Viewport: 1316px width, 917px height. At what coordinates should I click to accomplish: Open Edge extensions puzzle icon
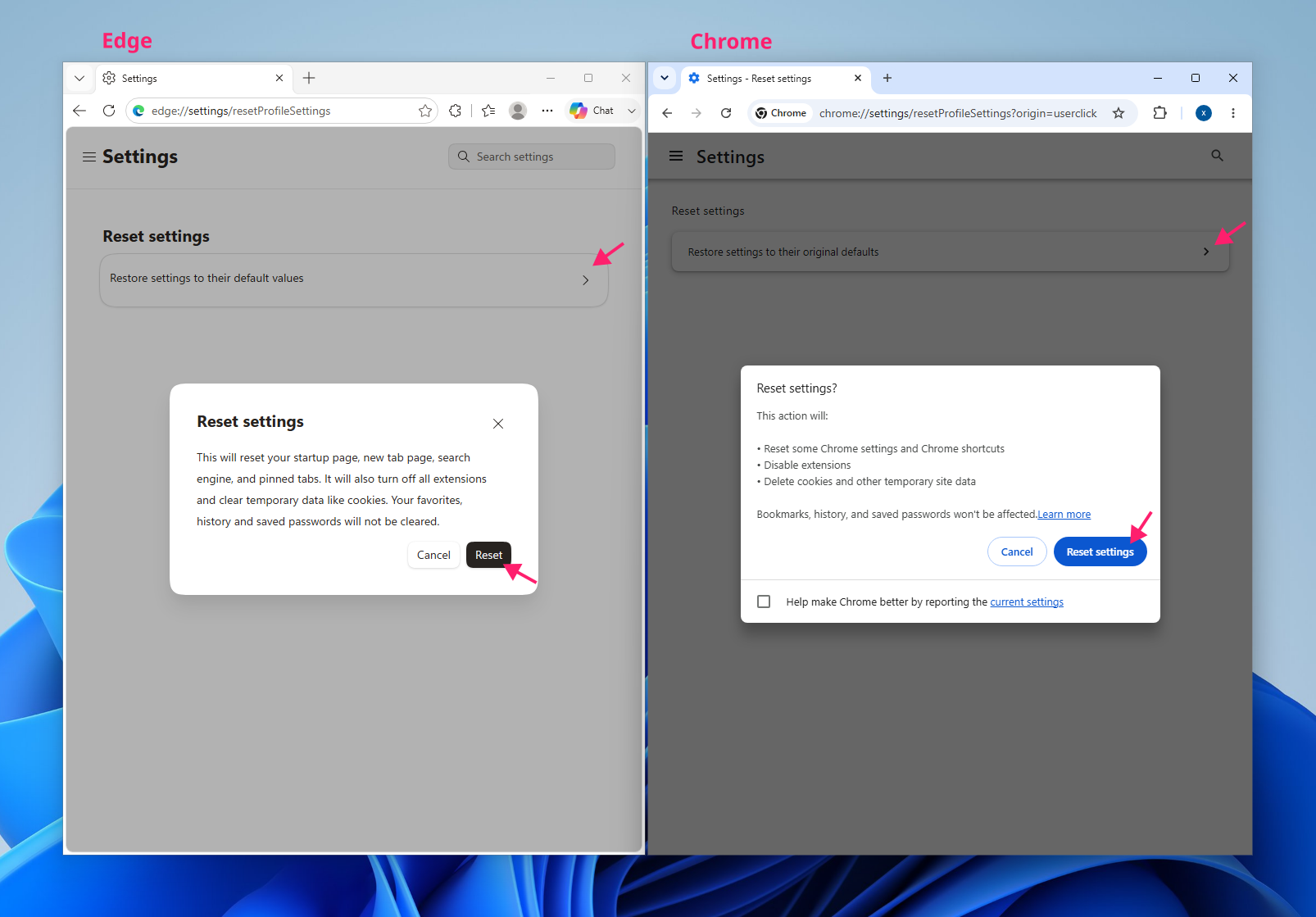tap(456, 111)
